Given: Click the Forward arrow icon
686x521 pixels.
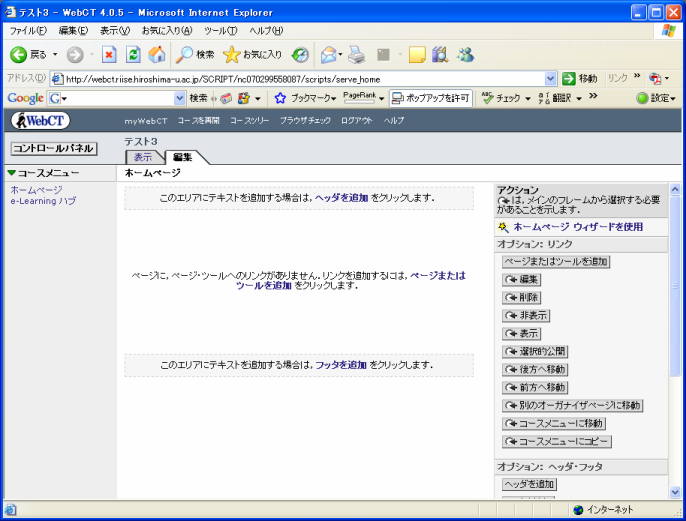Looking at the screenshot, I should 75,55.
